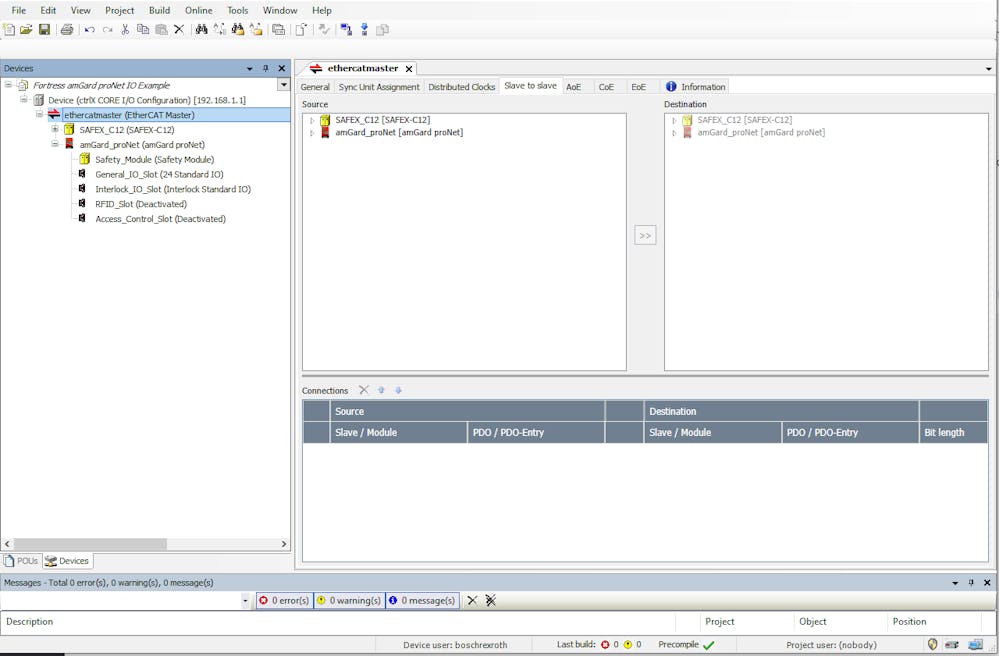Click the red amGard_proNet icon in Source list
Viewport: 999px width, 656px height.
coord(325,132)
